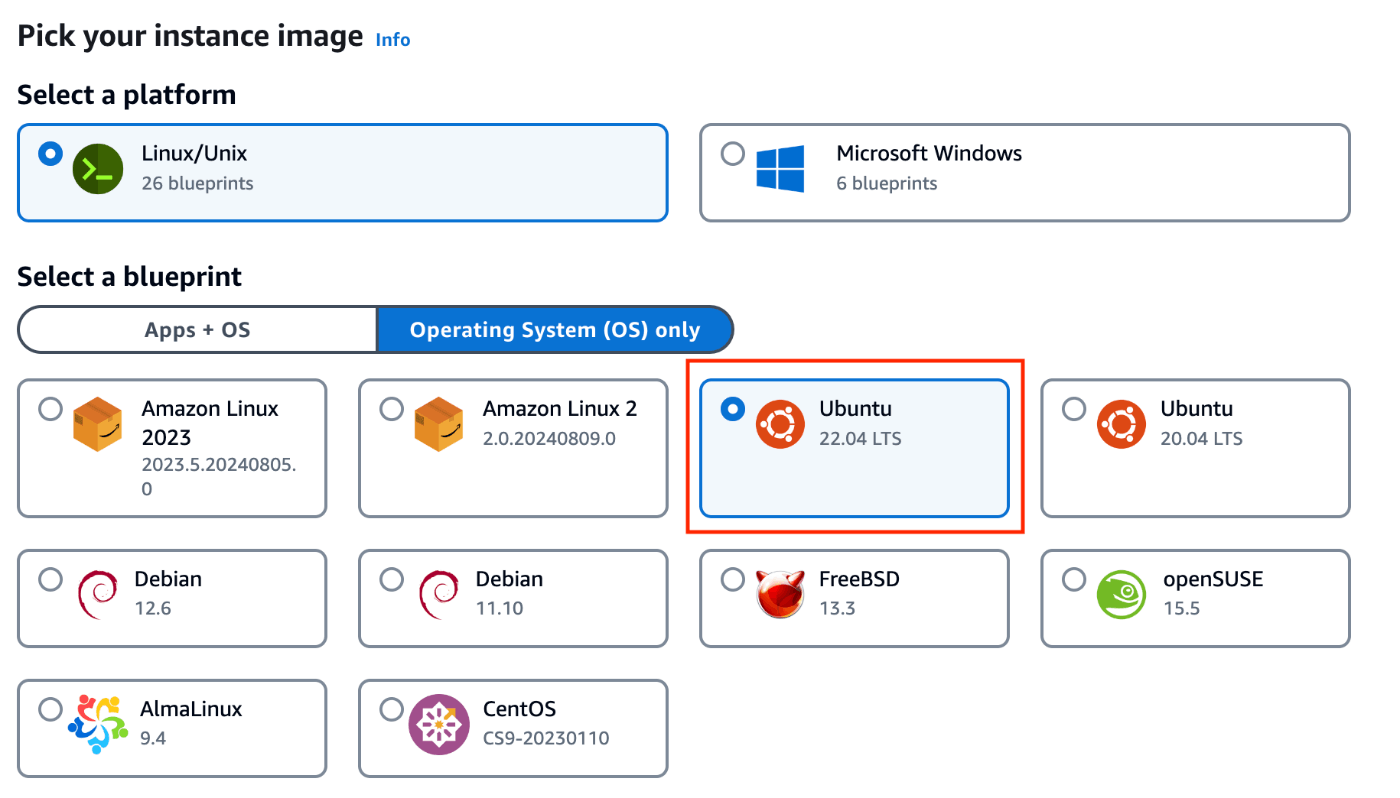The height and width of the screenshot is (798, 1400).
Task: Choose the Debian 11.10 radio button
Action: tap(391, 580)
